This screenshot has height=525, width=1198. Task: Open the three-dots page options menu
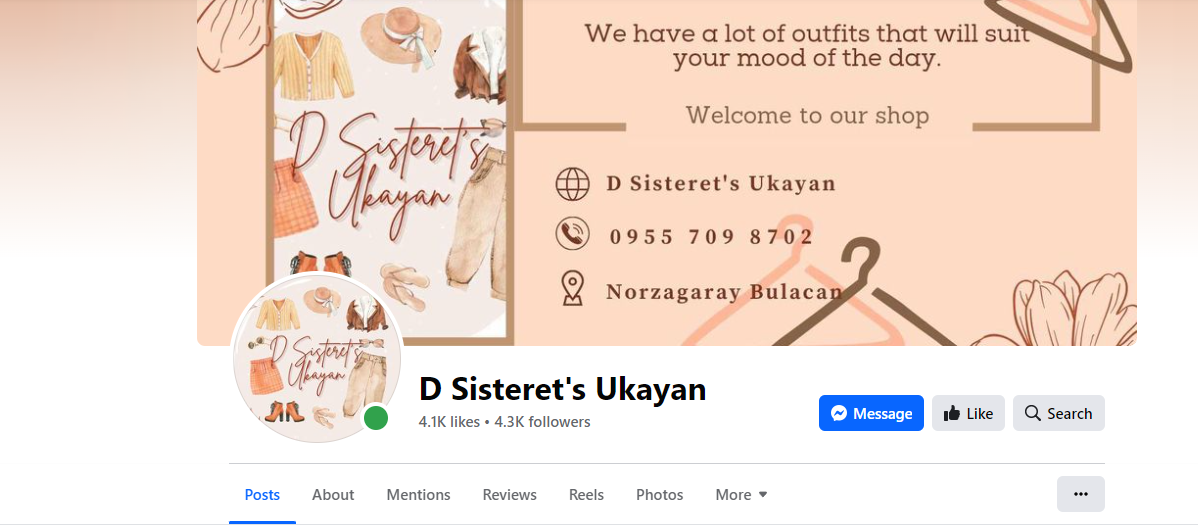(1080, 494)
